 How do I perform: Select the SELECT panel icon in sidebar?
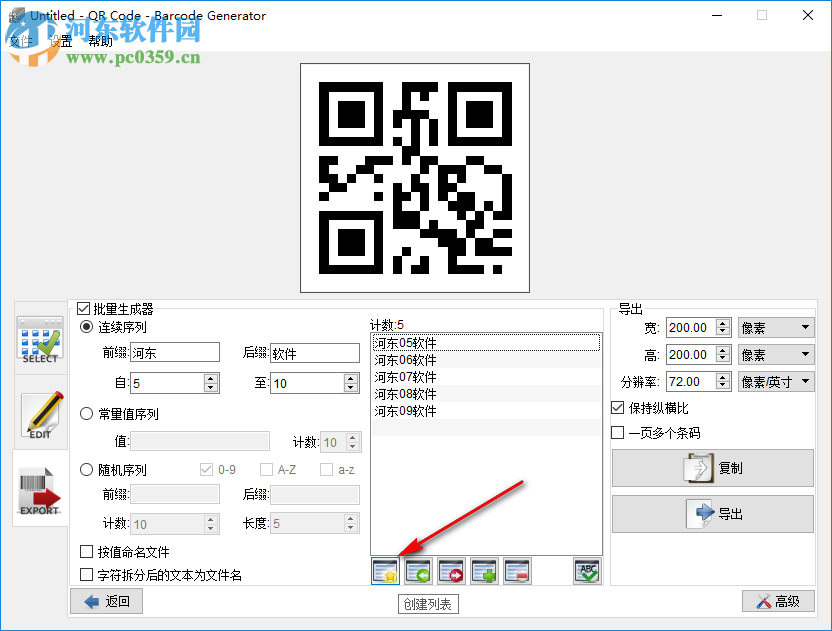click(x=39, y=340)
